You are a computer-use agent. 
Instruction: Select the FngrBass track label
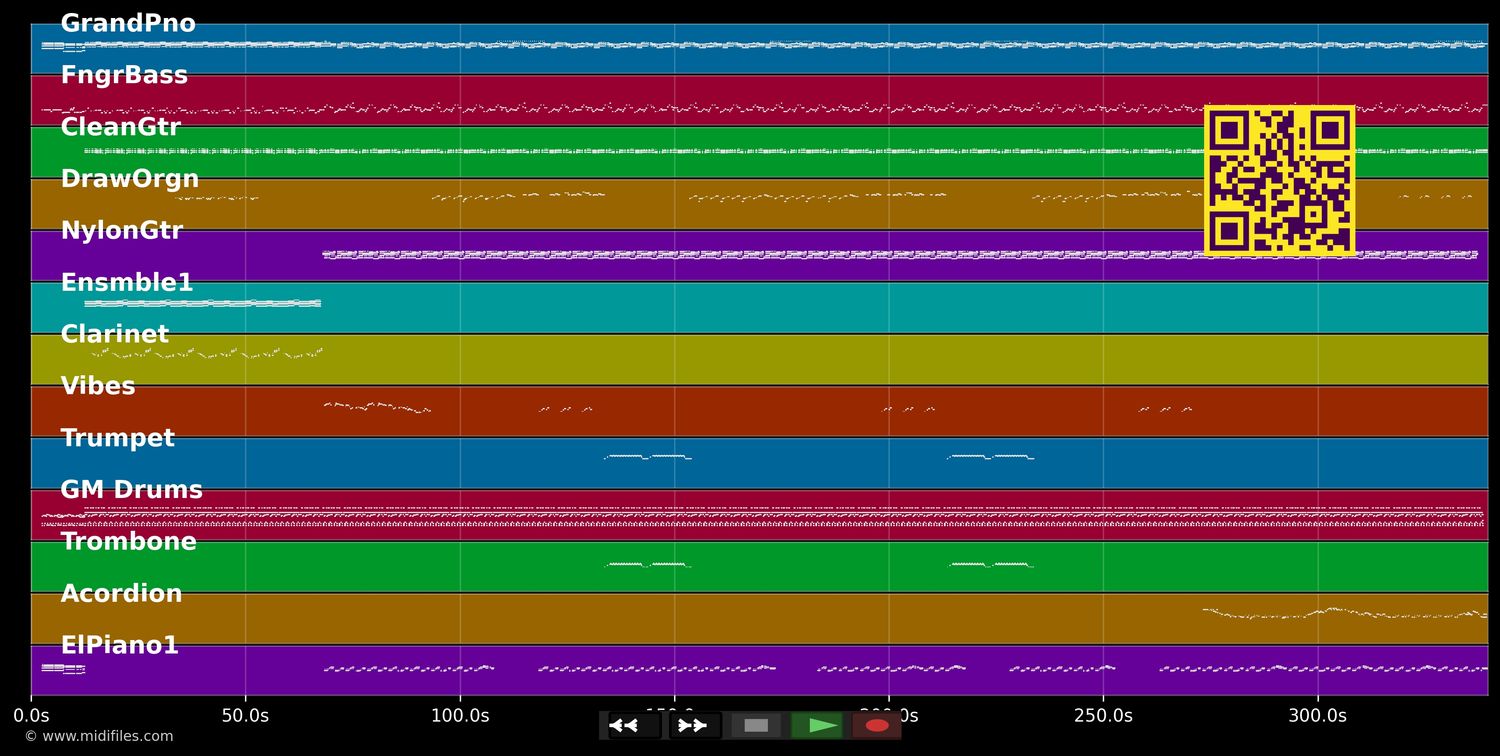pyautogui.click(x=124, y=76)
